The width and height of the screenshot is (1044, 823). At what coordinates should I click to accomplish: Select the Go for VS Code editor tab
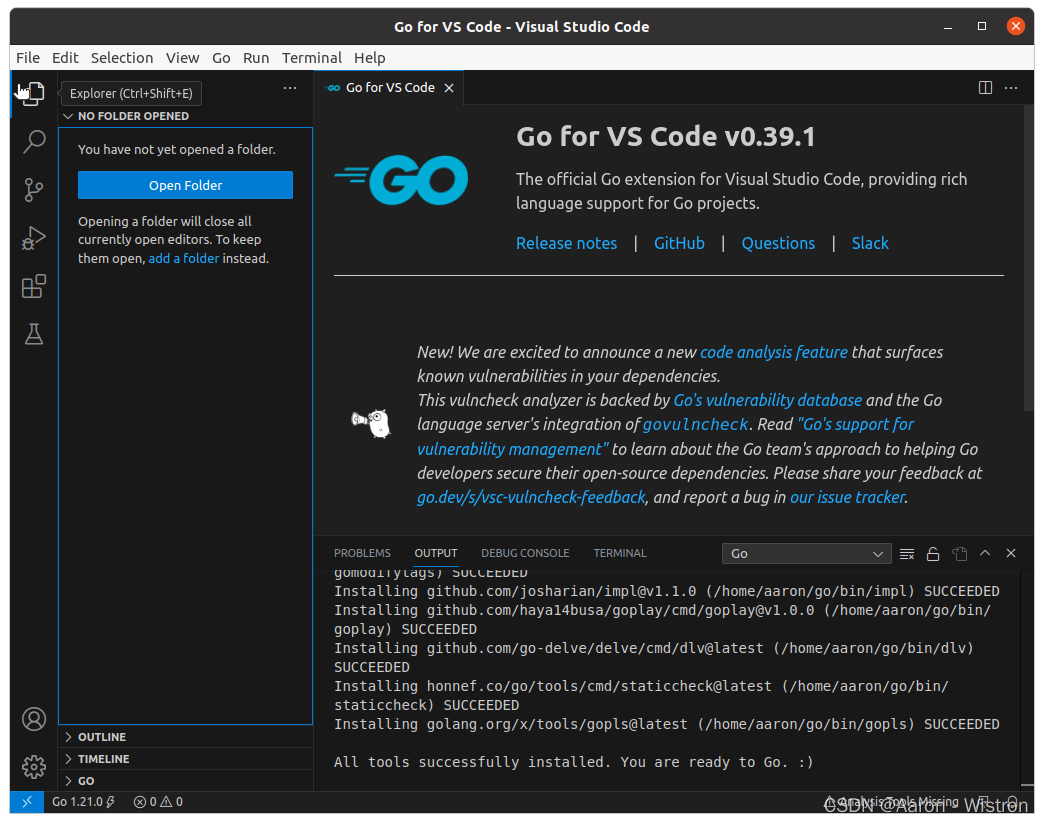point(390,88)
